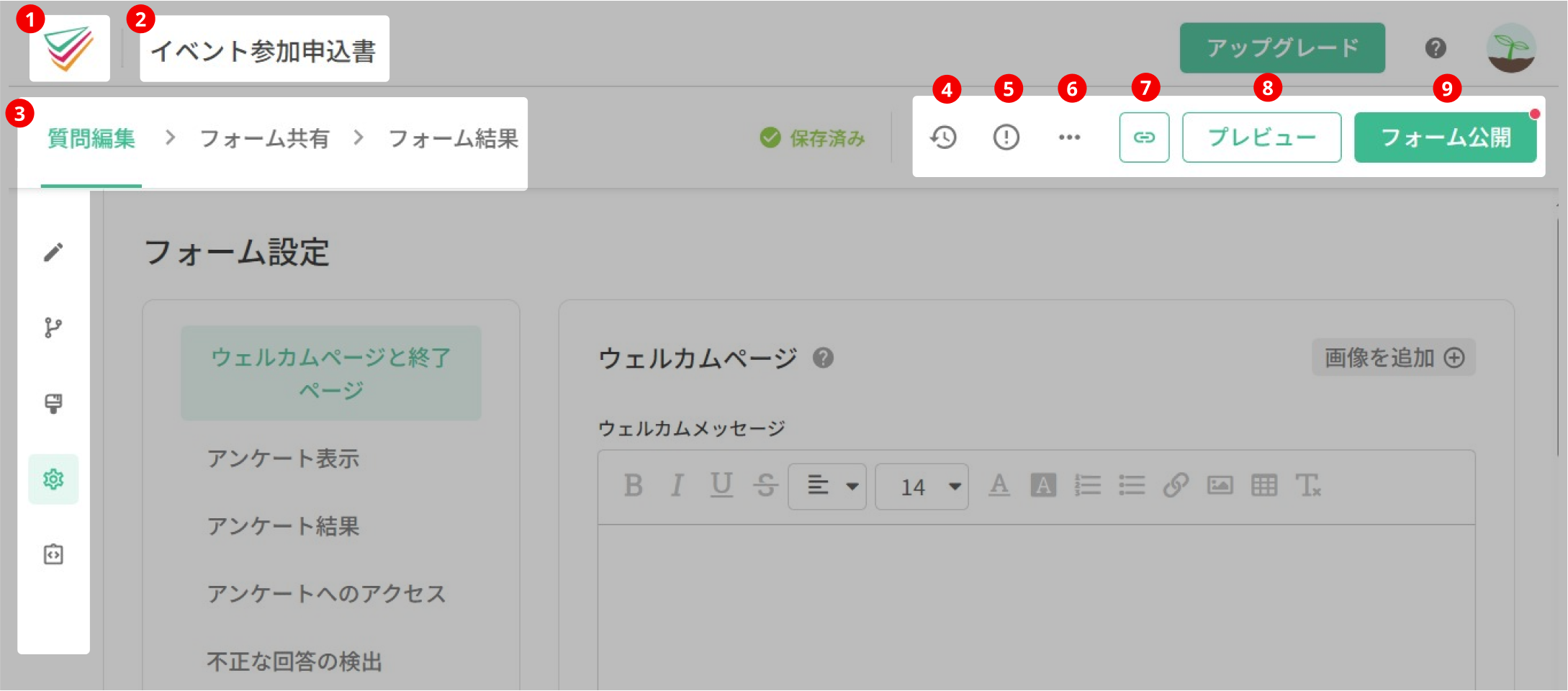Screen dimensions: 1568x691
Task: Open the paint roller design icon in sidebar
Action: pyautogui.click(x=53, y=404)
